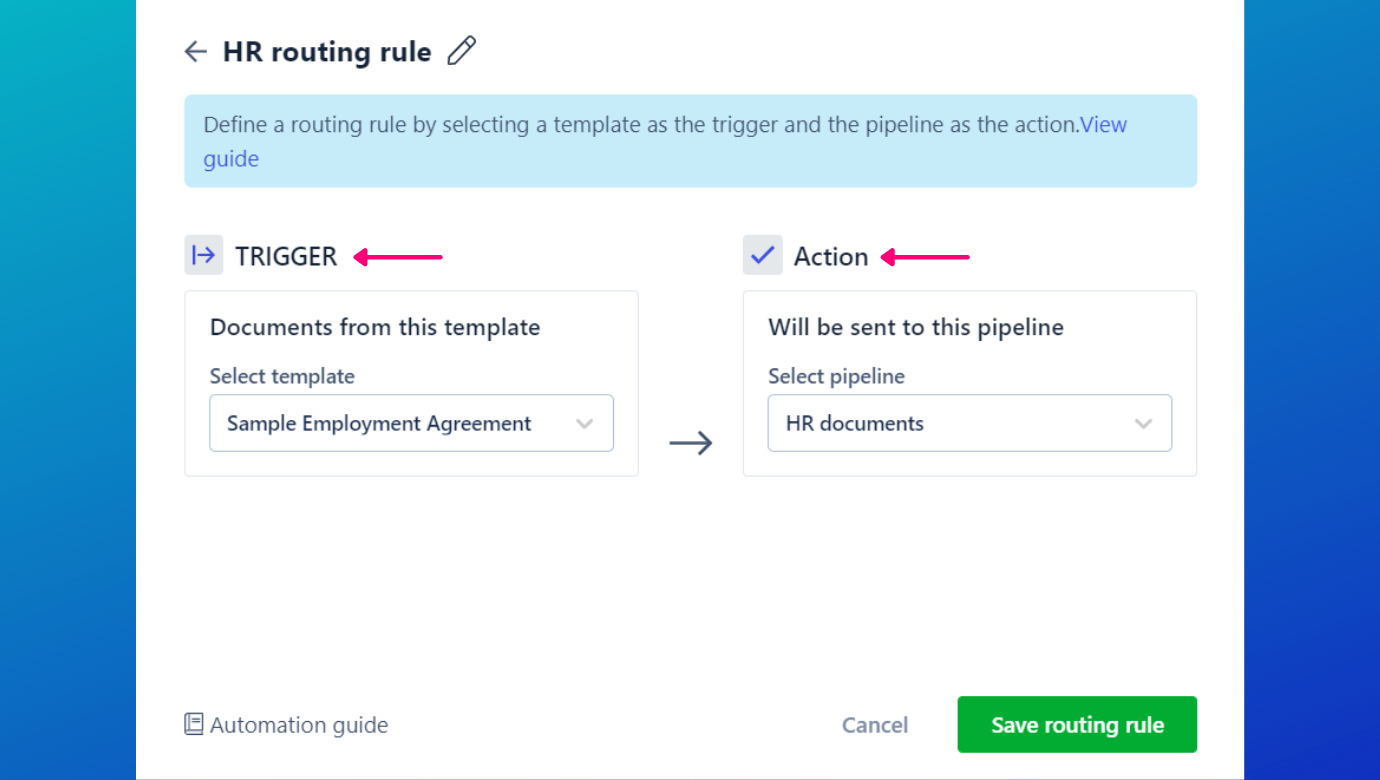Click the Action checkmark icon
The image size is (1380, 780).
[x=762, y=256]
